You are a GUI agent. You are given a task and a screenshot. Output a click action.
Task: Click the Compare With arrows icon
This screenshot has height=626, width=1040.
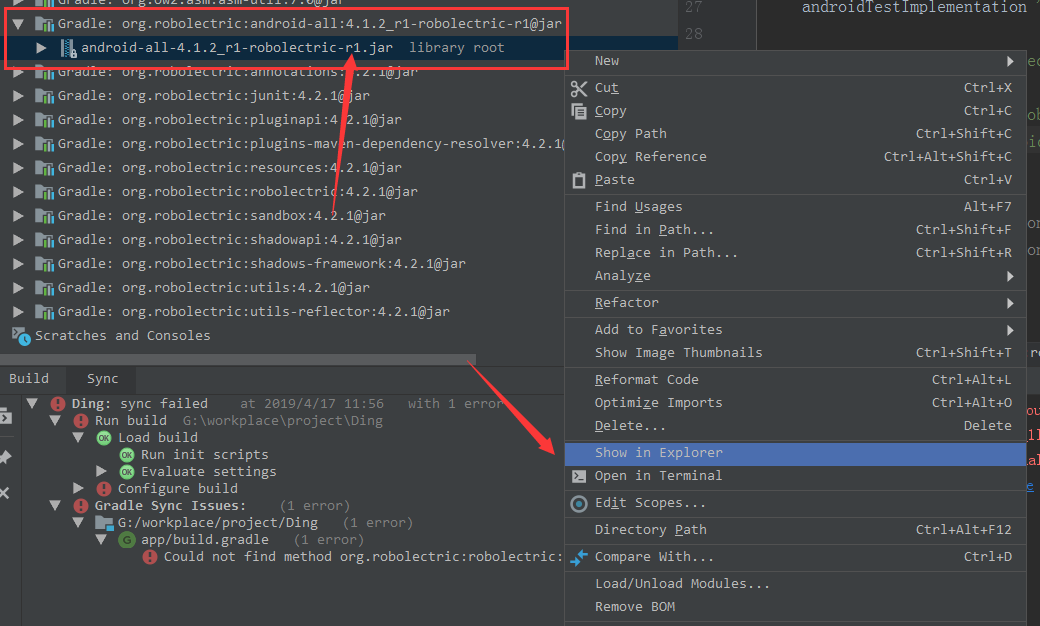click(579, 558)
